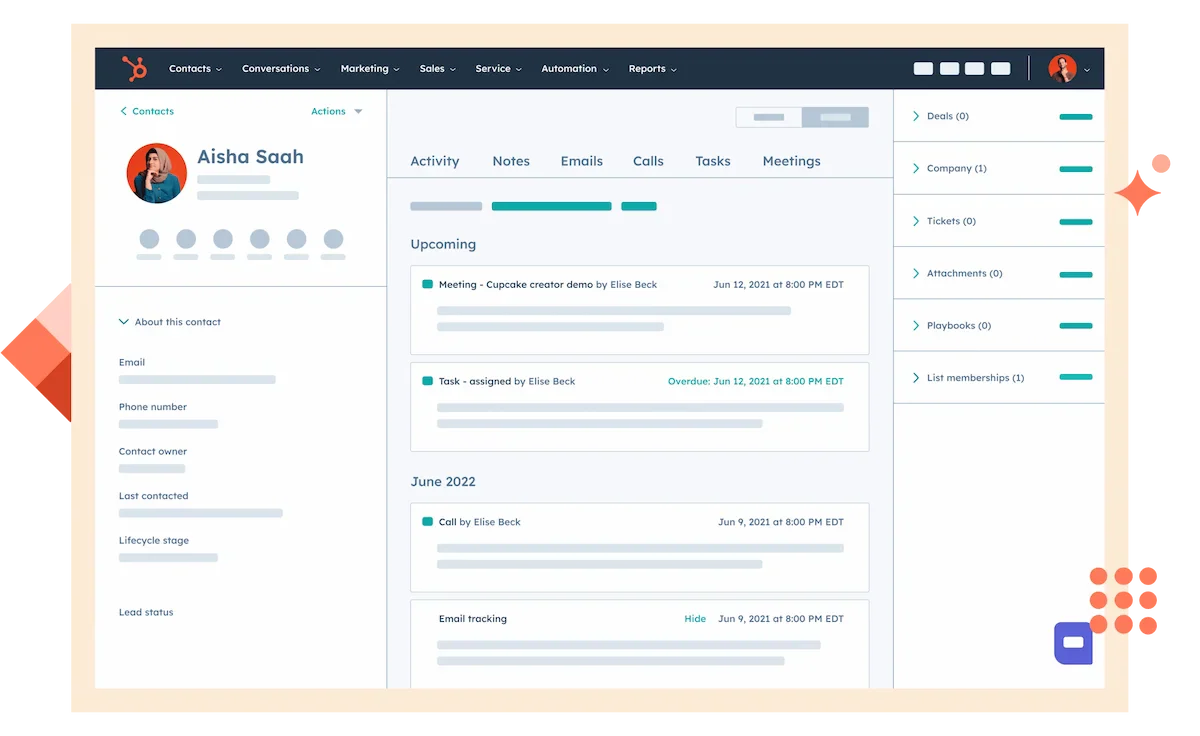The height and width of the screenshot is (736, 1200).
Task: Expand the Attachments (0) section
Action: [x=957, y=273]
